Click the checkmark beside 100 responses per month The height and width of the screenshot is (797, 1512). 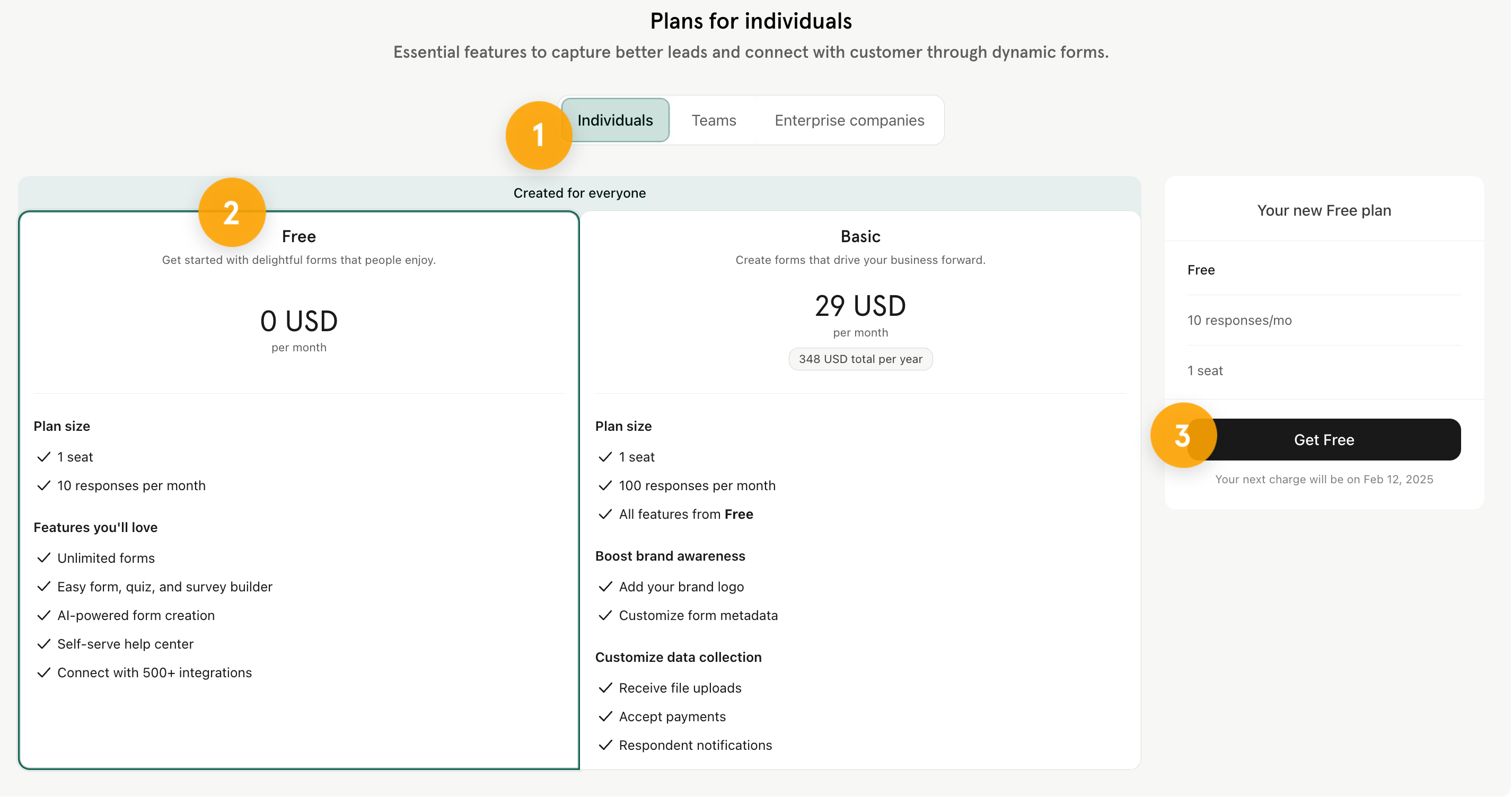tap(605, 485)
